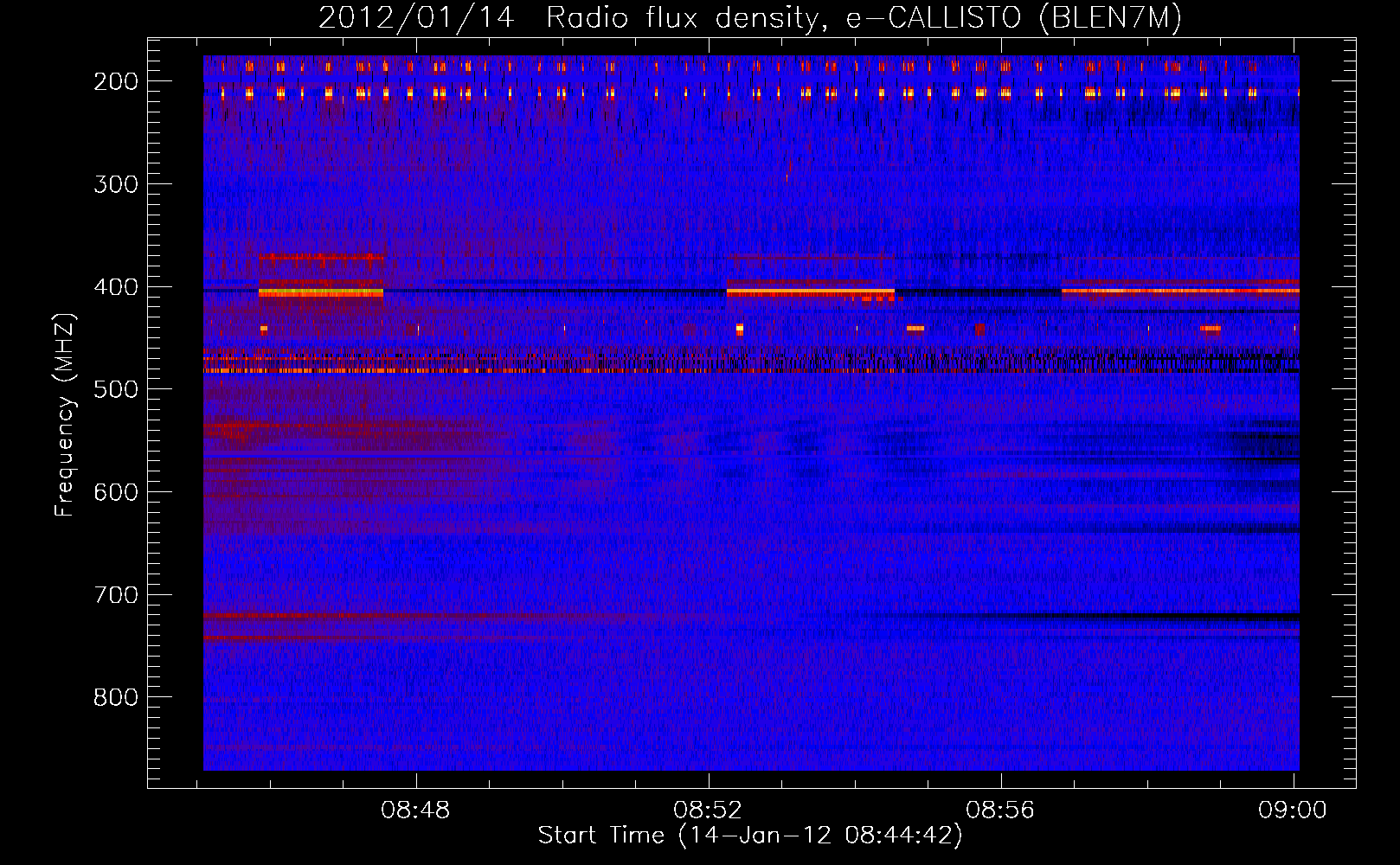Image resolution: width=1400 pixels, height=865 pixels.
Task: Click the 08:52 time tick label
Action: pos(709,811)
